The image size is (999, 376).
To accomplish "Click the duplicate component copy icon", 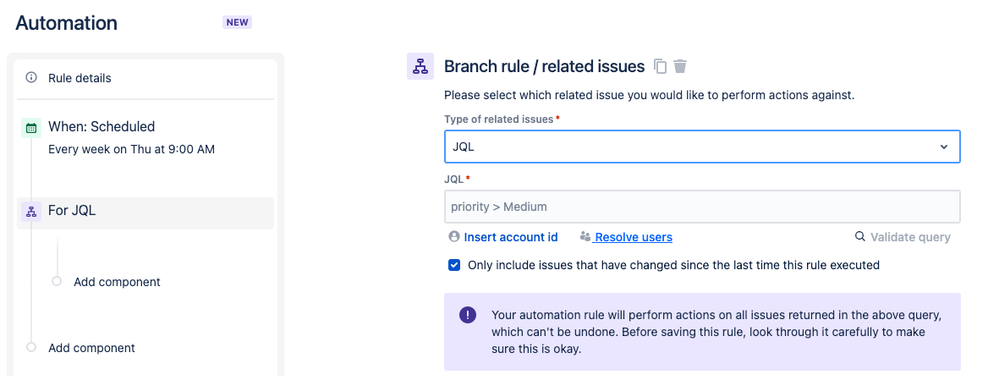I will tap(661, 66).
